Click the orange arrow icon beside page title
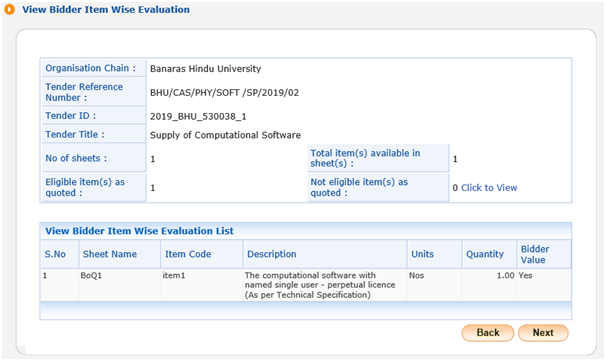 point(9,9)
